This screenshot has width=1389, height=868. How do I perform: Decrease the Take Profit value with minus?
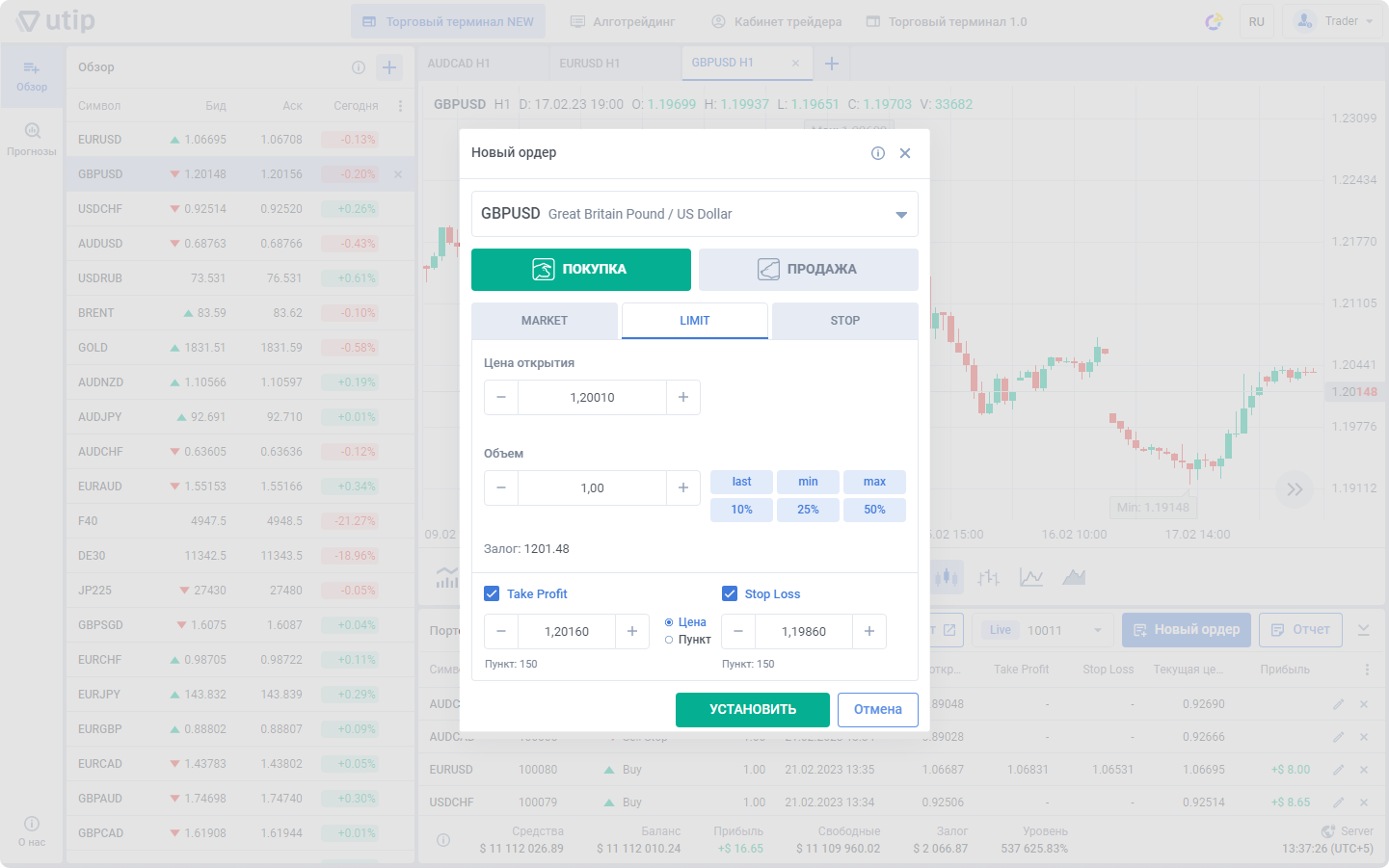pos(501,631)
